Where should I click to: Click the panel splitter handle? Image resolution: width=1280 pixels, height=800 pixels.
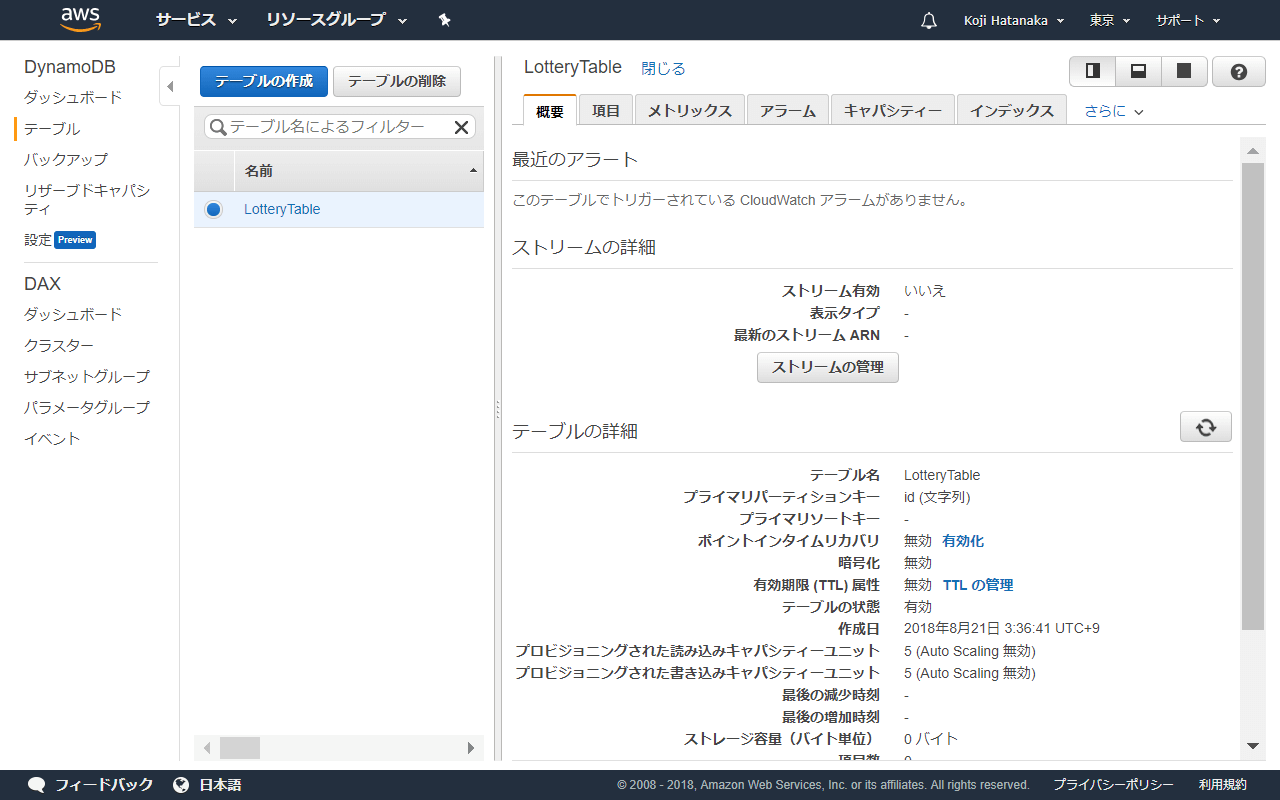[x=497, y=410]
